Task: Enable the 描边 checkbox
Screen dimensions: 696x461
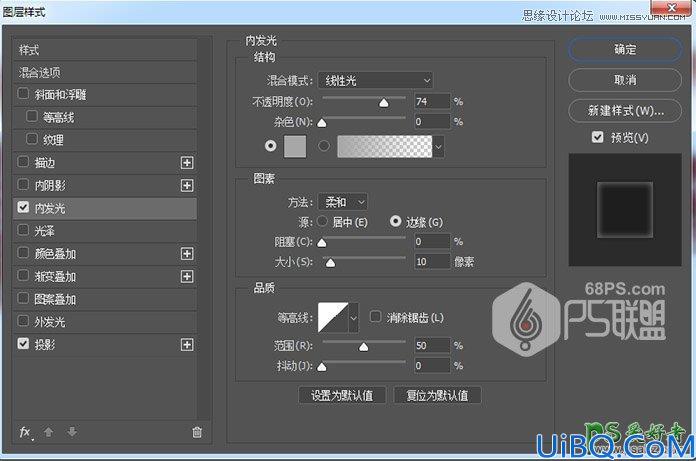Action: pos(23,162)
